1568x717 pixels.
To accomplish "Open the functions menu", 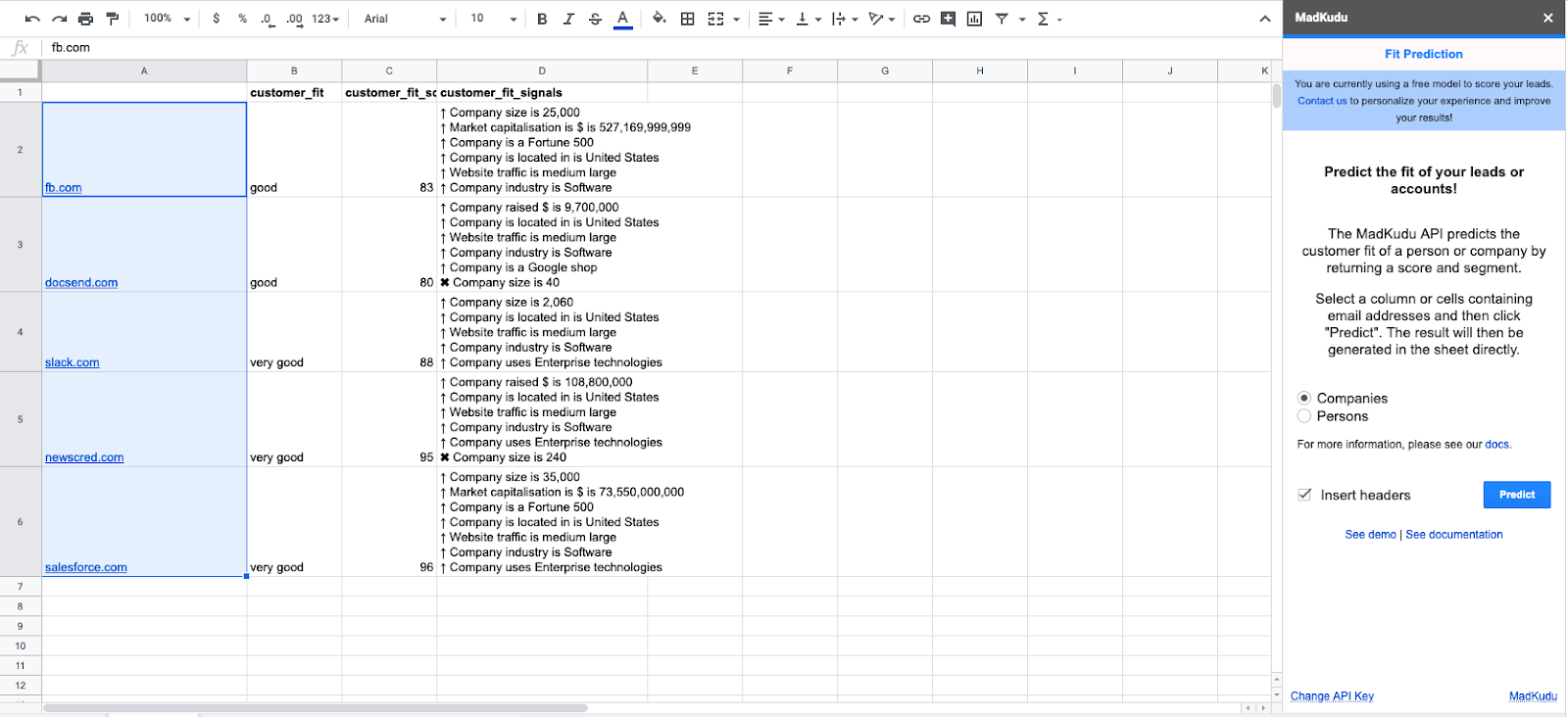I will point(1049,19).
